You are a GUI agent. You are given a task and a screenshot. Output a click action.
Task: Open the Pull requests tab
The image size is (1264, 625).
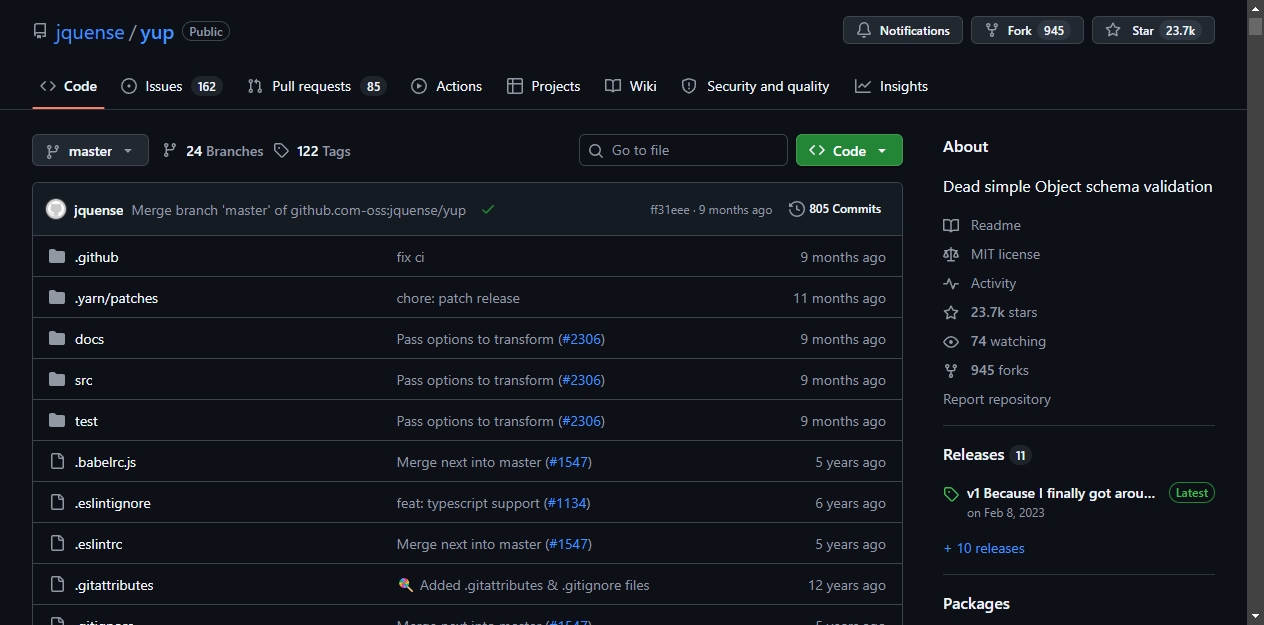[x=316, y=86]
